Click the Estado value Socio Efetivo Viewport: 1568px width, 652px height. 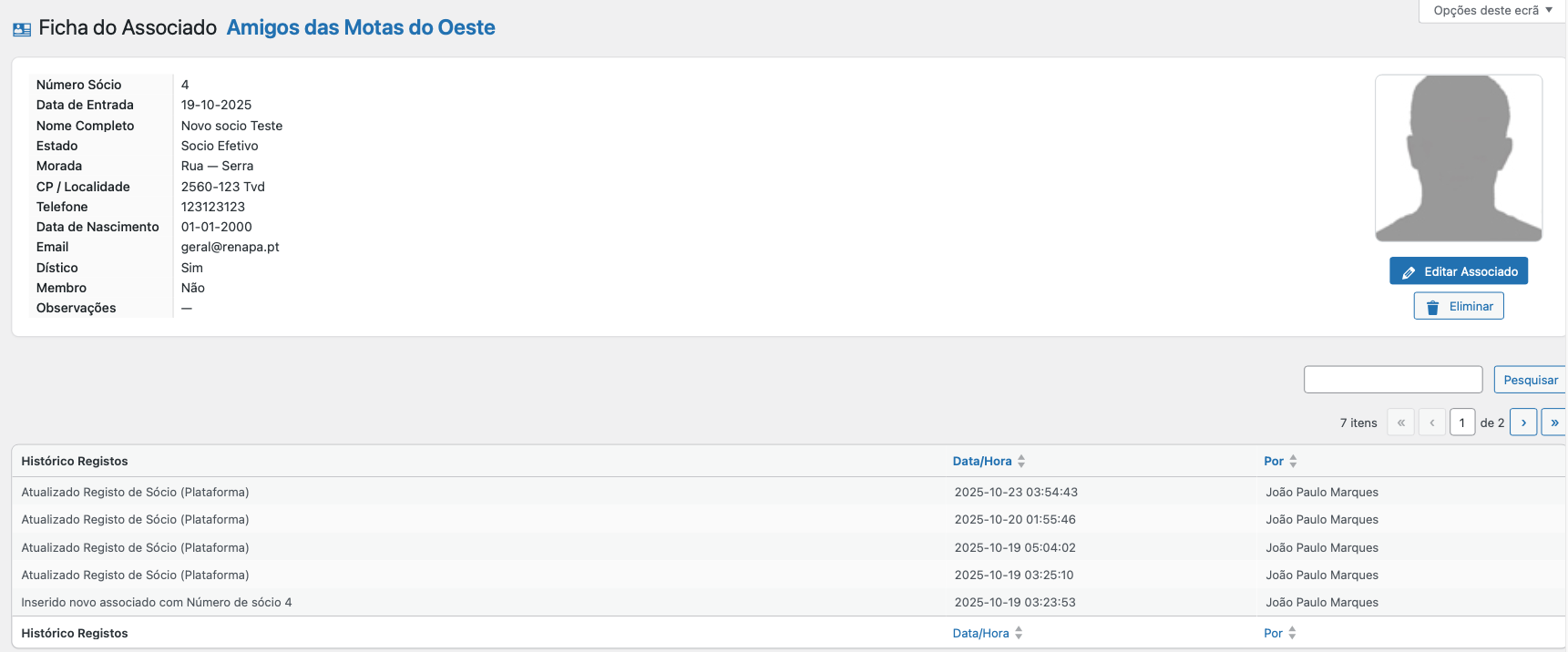tap(220, 146)
